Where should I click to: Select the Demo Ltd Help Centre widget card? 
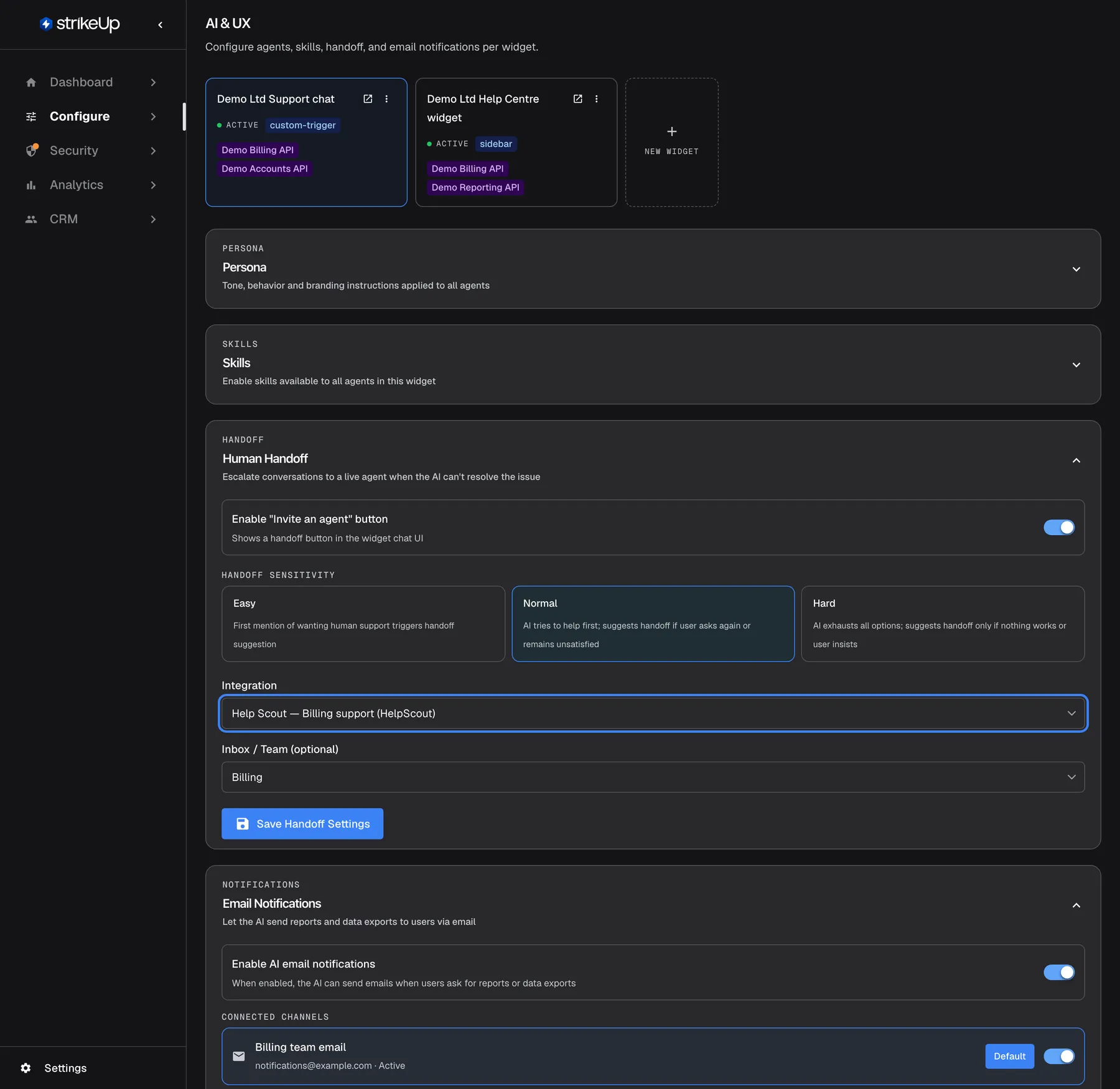516,143
